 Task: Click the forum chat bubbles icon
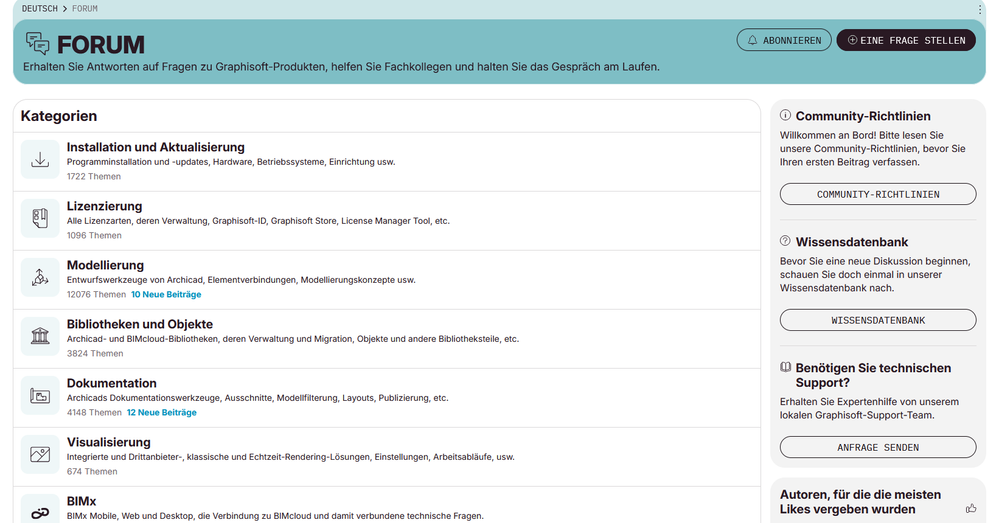38,43
